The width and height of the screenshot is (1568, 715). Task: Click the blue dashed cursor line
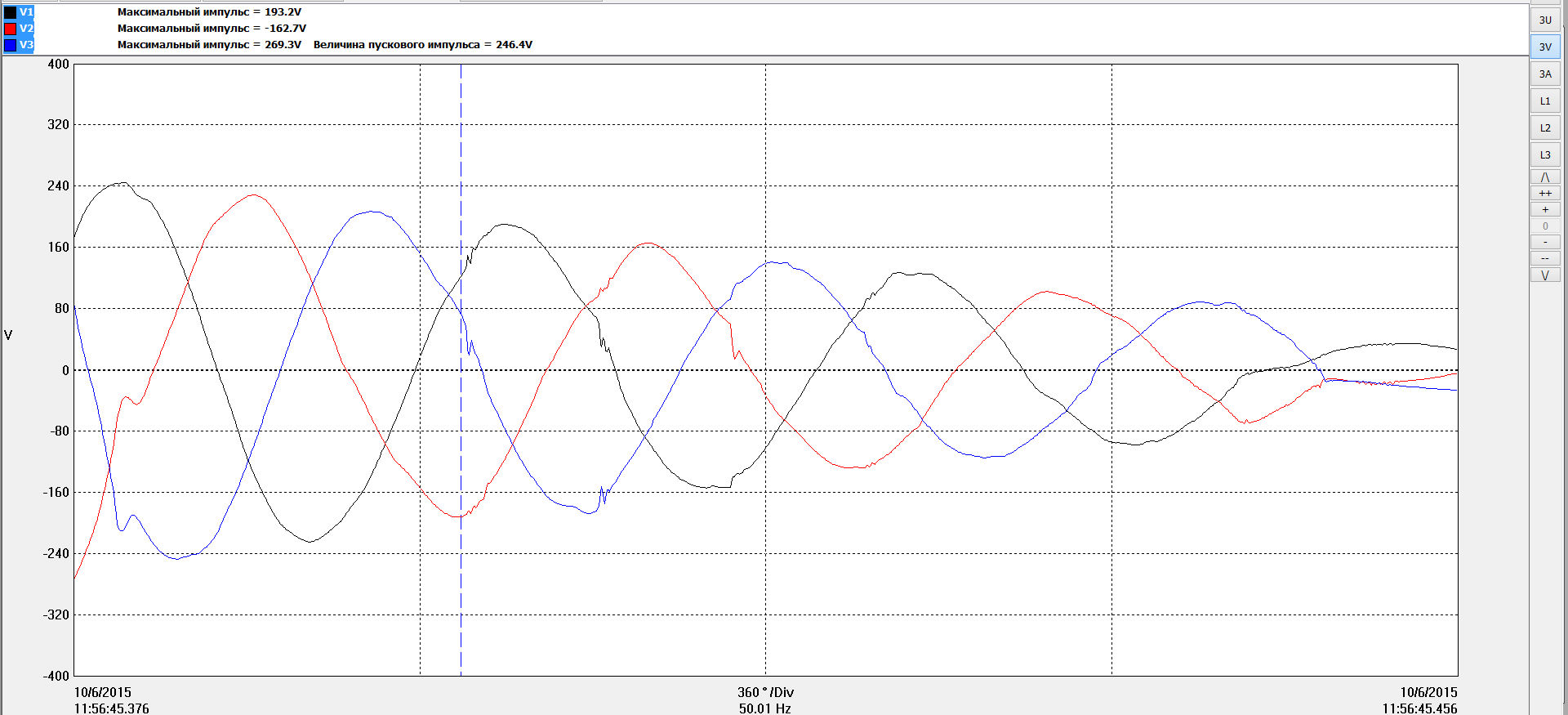pos(461,369)
